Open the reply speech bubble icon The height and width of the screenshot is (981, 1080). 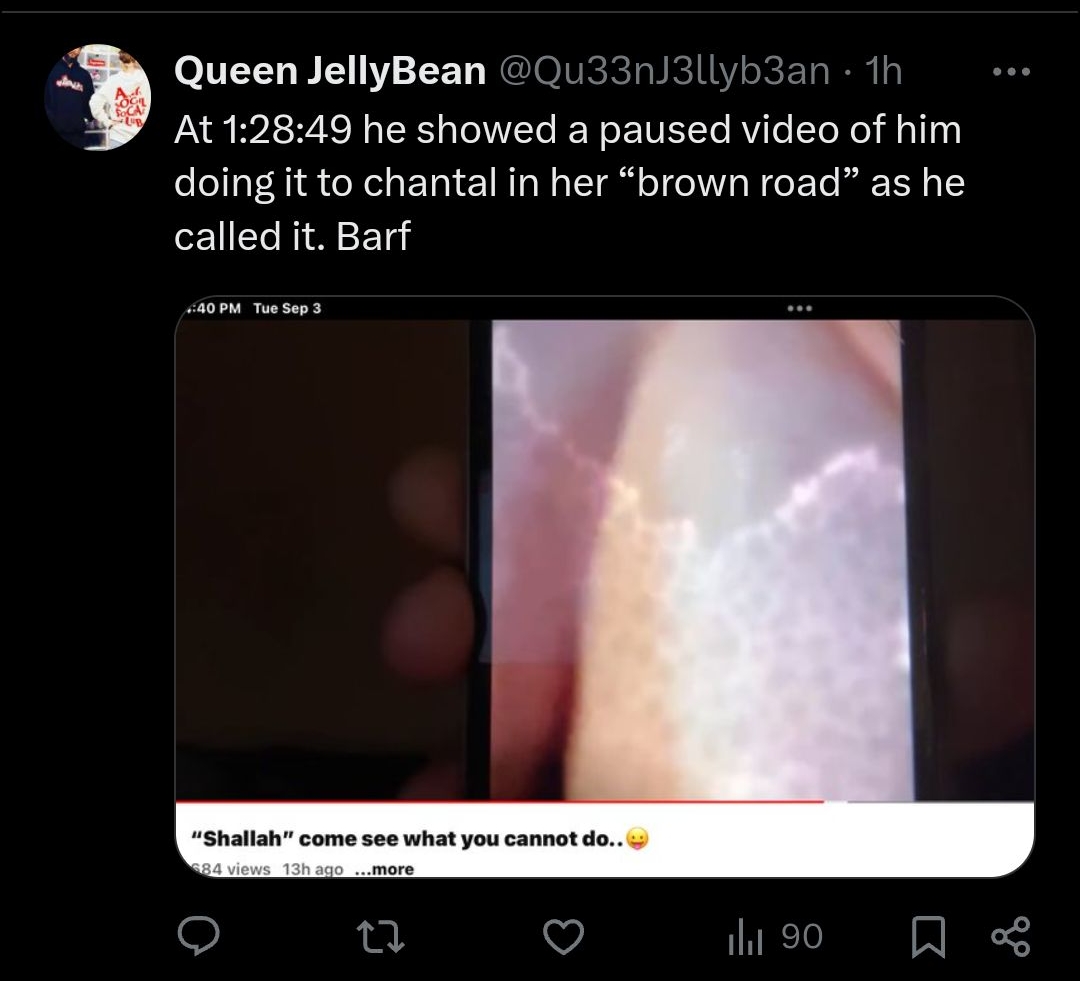[x=198, y=936]
